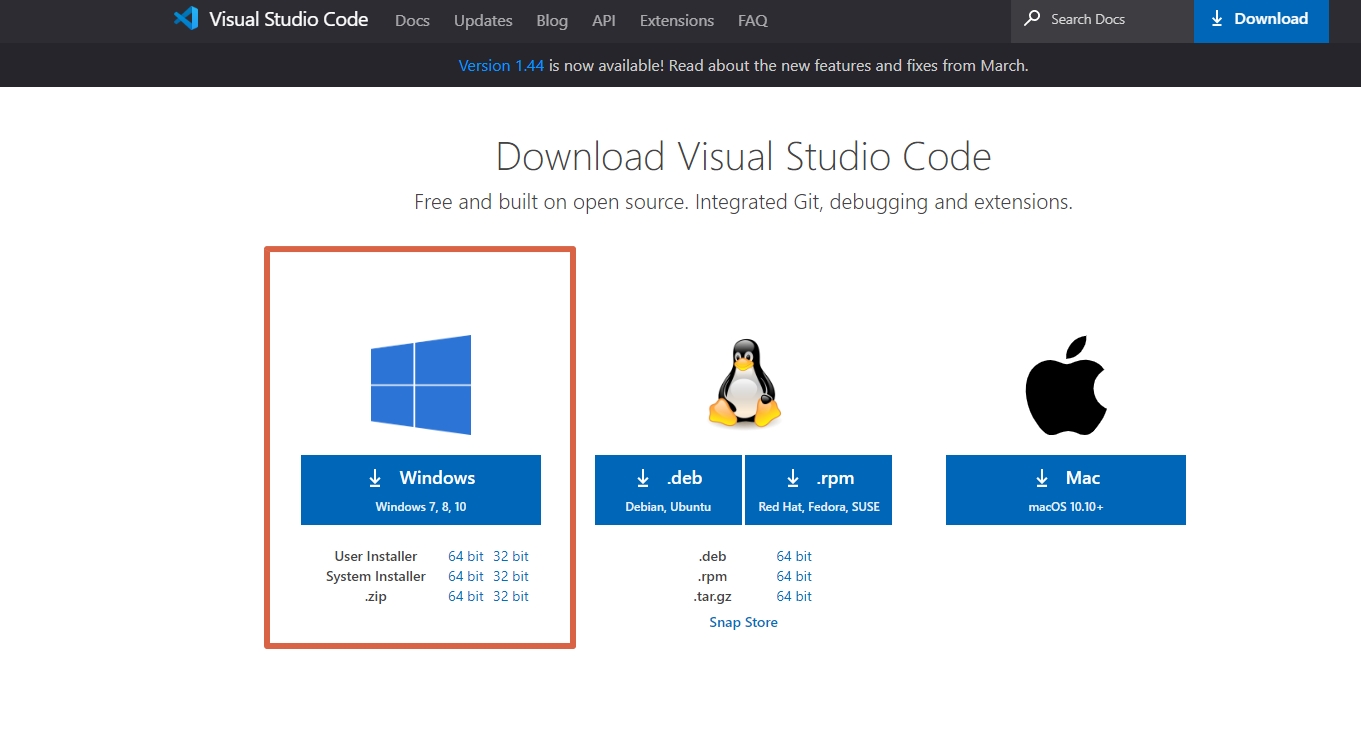Select User Installer 32 bit link
The height and width of the screenshot is (745, 1361).
[511, 556]
